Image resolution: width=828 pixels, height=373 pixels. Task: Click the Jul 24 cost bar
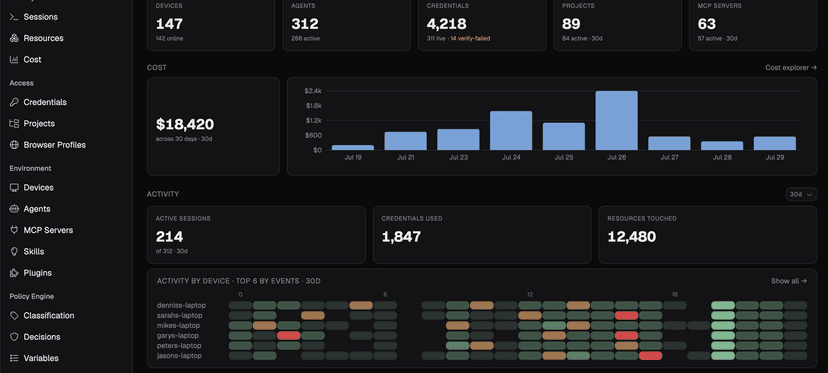(x=511, y=130)
